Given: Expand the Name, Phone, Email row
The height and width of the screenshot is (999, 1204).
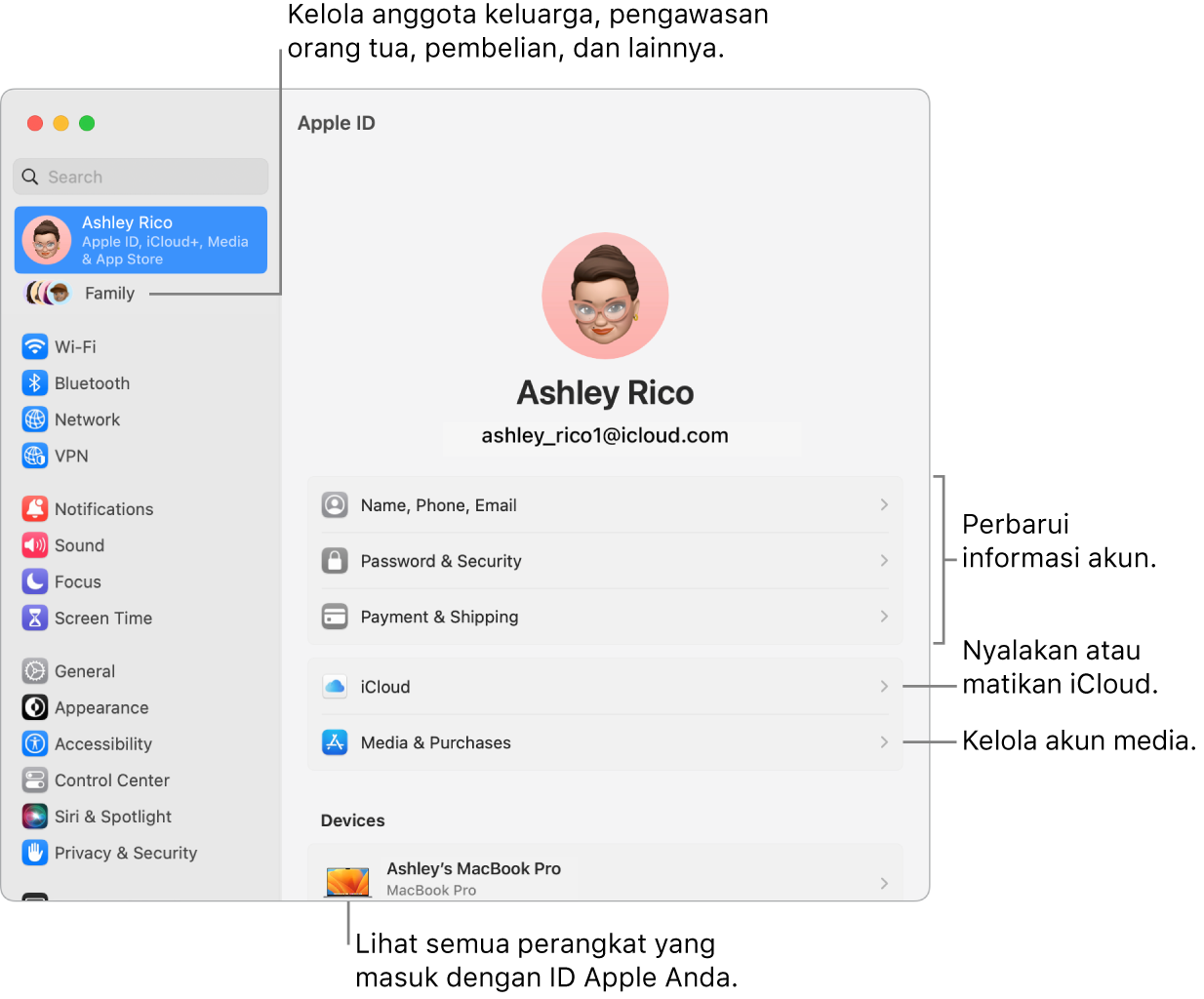Looking at the screenshot, I should (605, 505).
